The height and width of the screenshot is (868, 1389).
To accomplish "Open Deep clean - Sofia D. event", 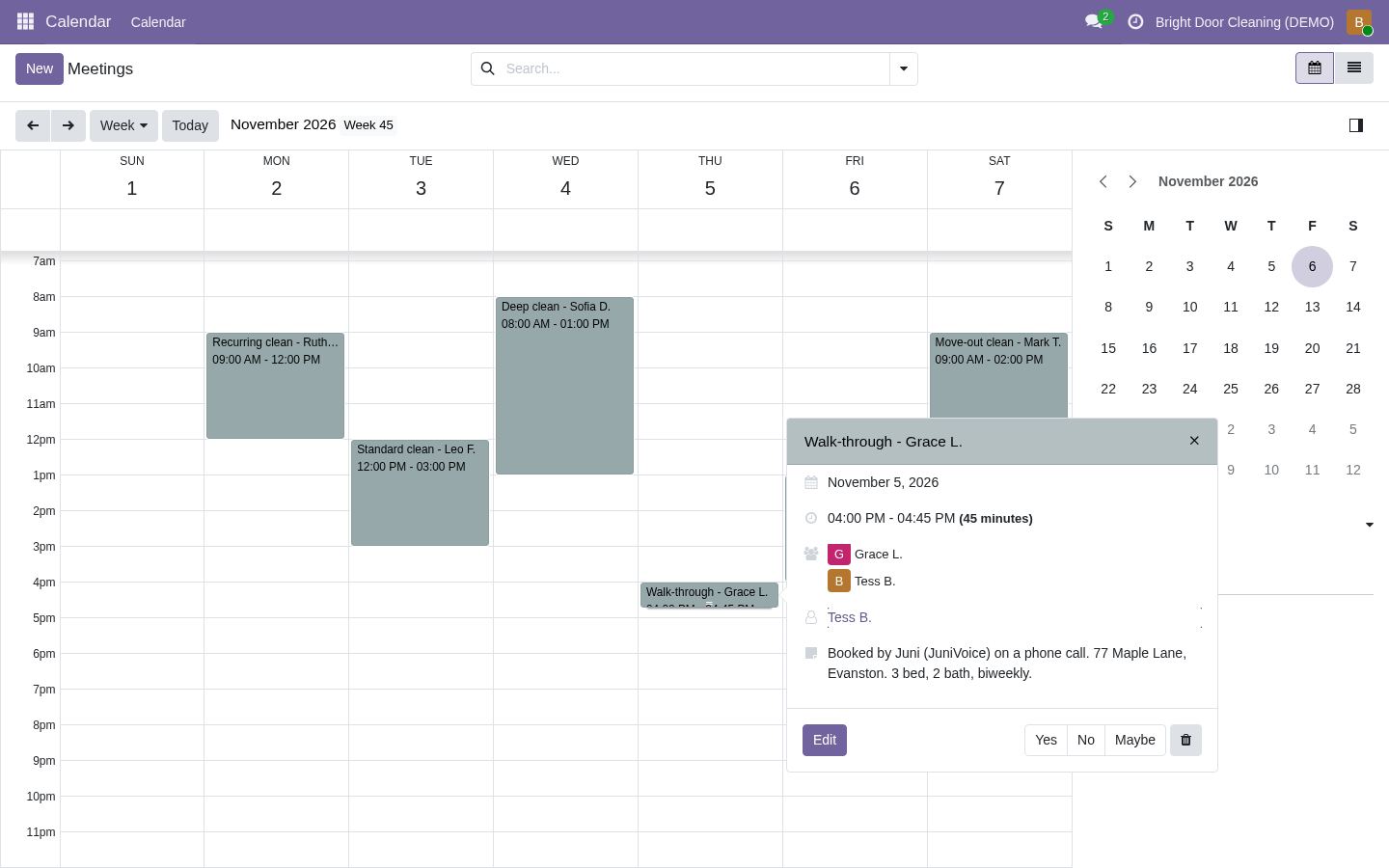I will pyautogui.click(x=564, y=386).
